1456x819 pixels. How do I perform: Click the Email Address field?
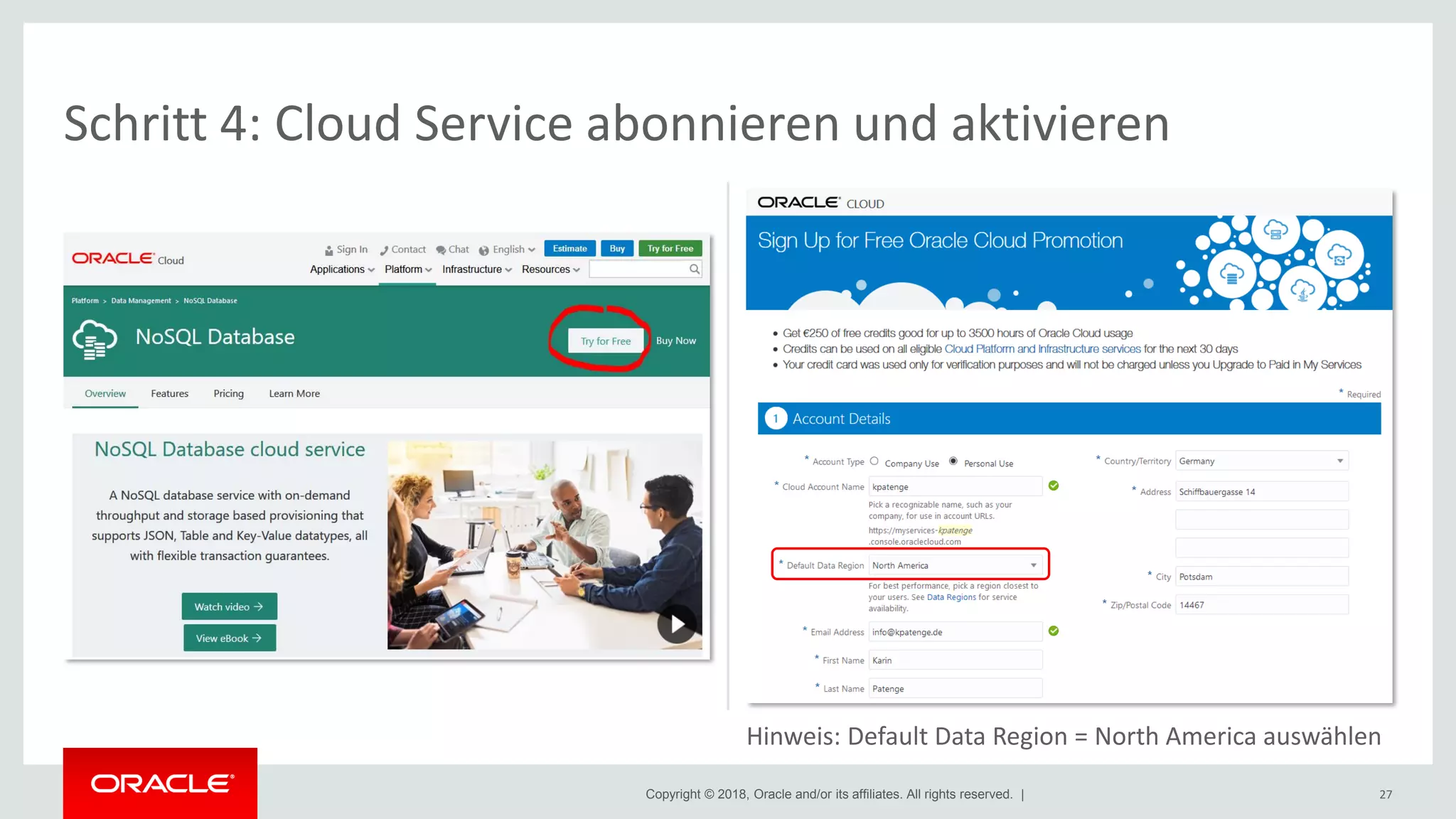coord(955,631)
